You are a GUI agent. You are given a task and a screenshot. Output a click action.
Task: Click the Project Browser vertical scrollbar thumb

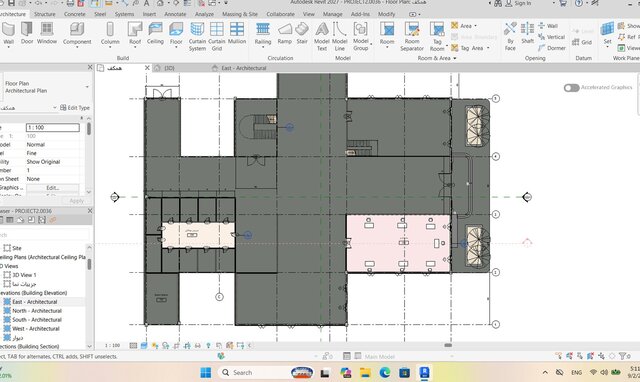coord(89,264)
